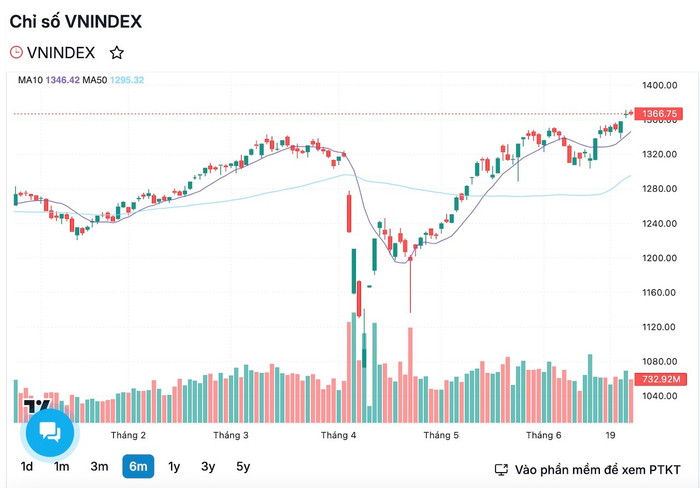
Task: Show the 3y chart range
Action: click(x=208, y=467)
